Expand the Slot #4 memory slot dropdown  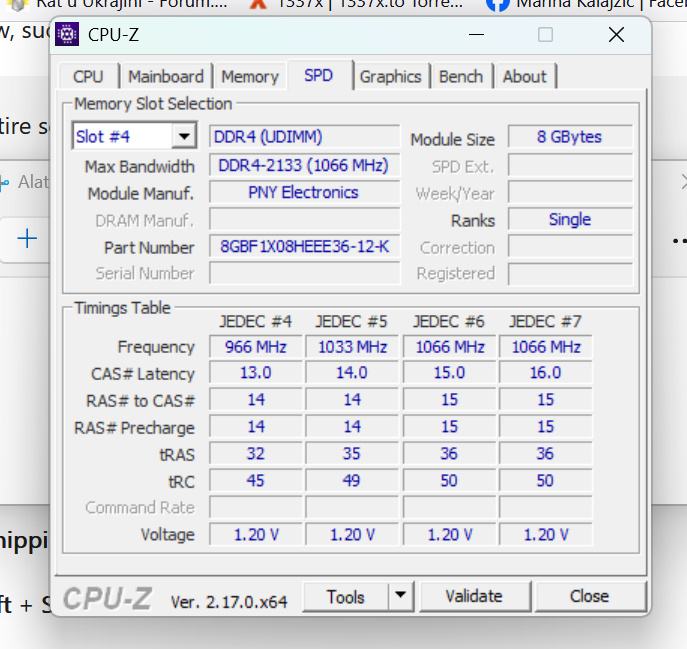(184, 136)
